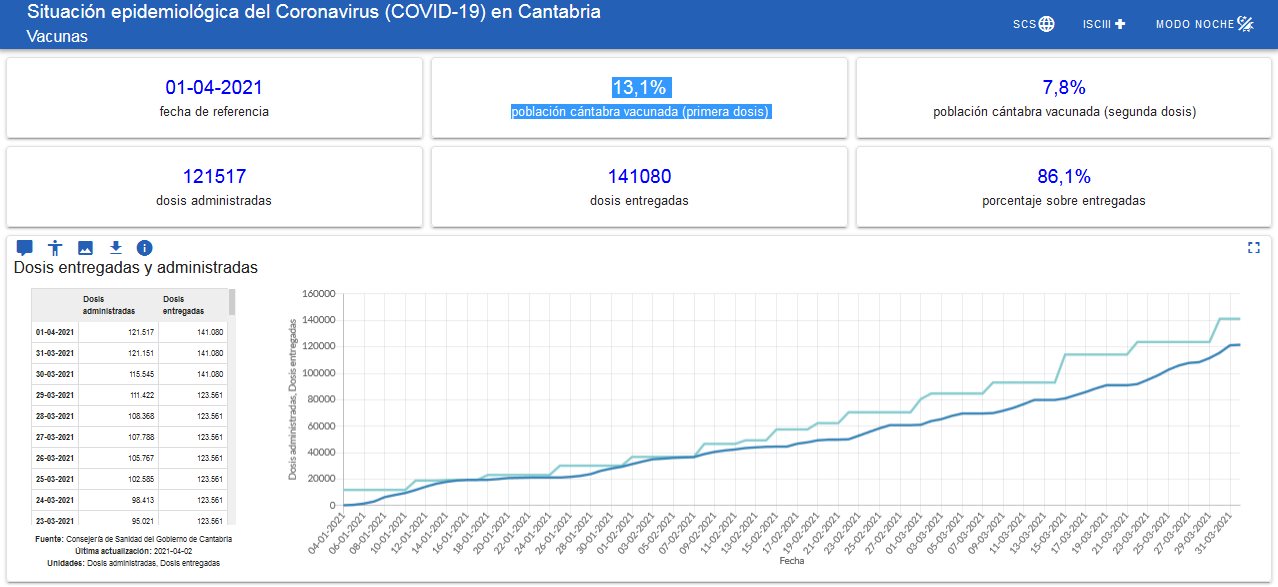Viewport: 1278px width, 587px height.
Task: Click the 160000 y-axis label
Action: pyautogui.click(x=321, y=295)
